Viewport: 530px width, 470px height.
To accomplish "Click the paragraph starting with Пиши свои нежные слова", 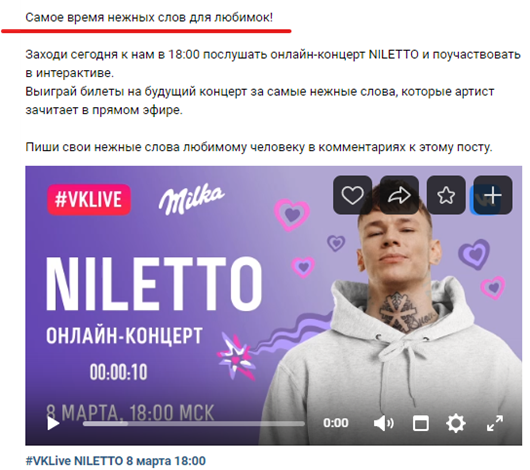I will (x=259, y=147).
